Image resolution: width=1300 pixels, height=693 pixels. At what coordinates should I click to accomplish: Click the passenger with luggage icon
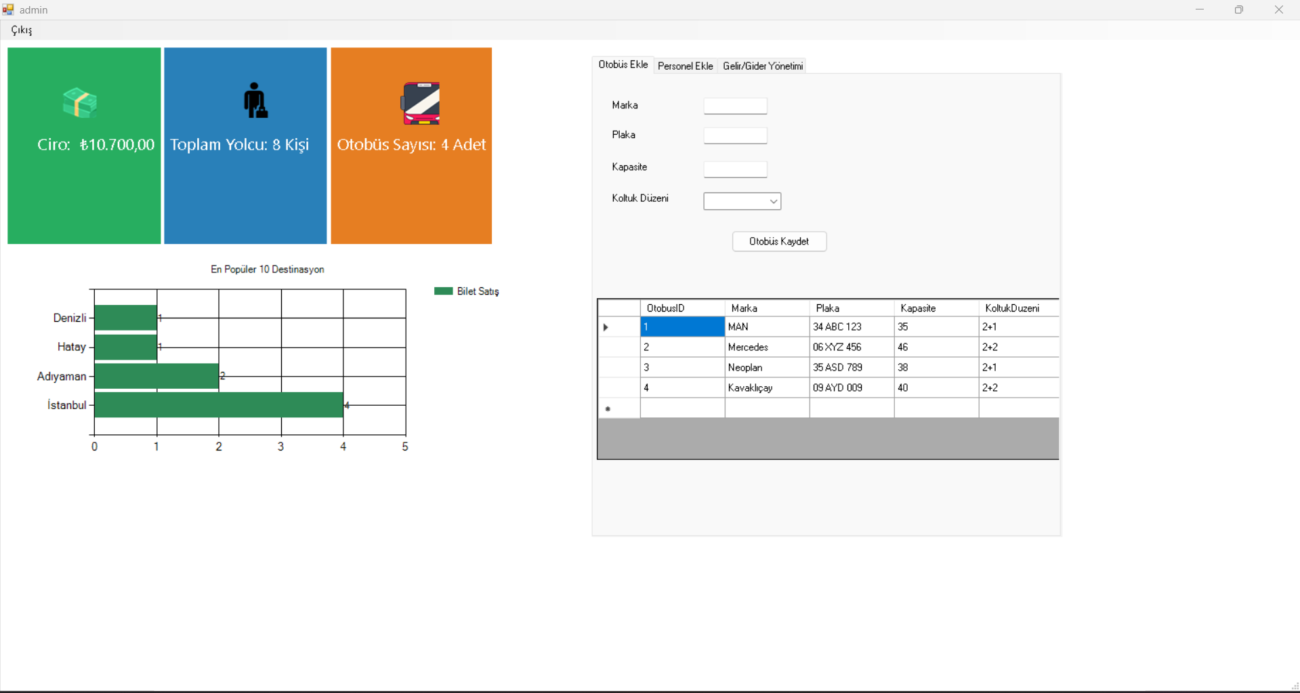(x=255, y=101)
